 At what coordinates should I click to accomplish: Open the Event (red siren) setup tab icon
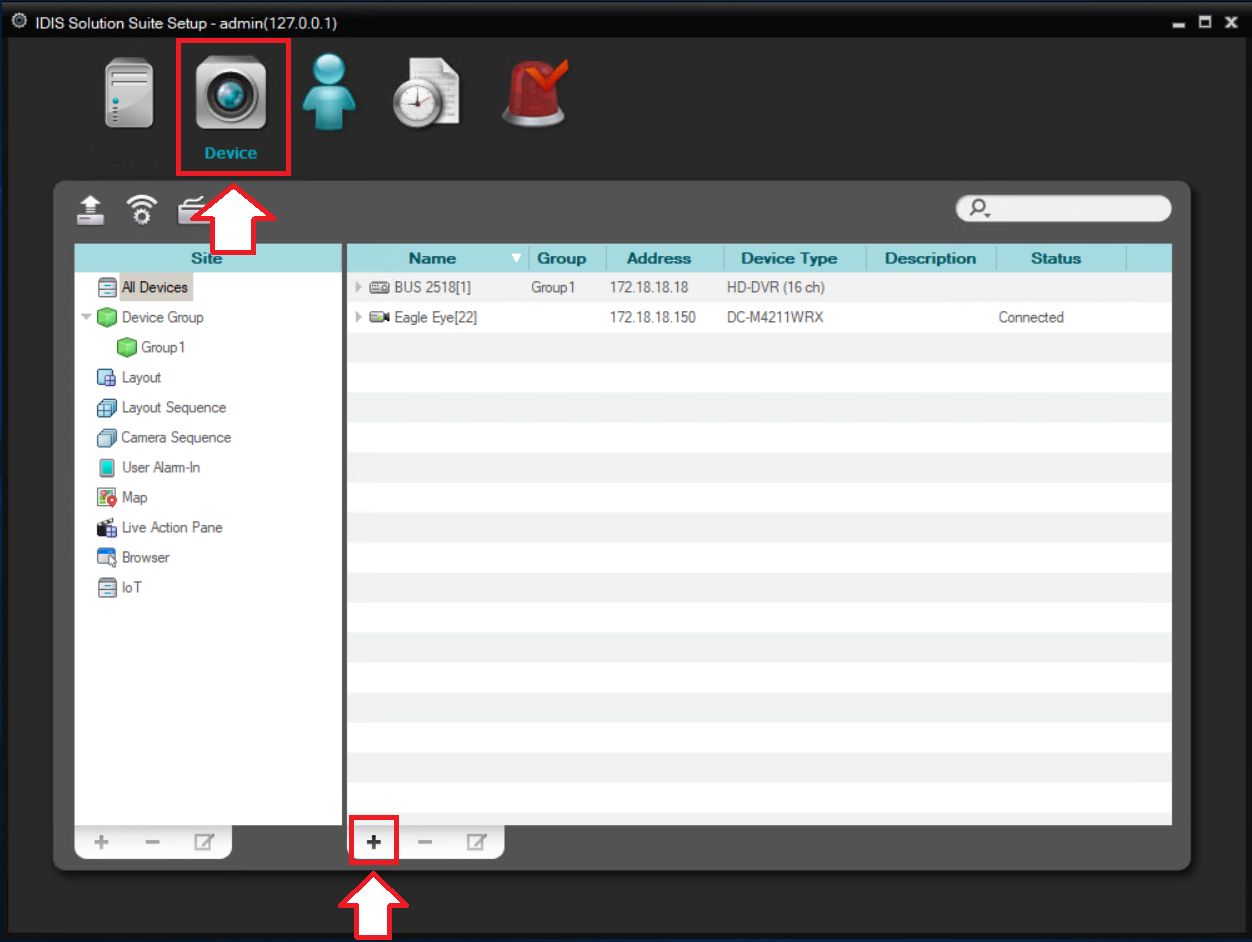(535, 93)
